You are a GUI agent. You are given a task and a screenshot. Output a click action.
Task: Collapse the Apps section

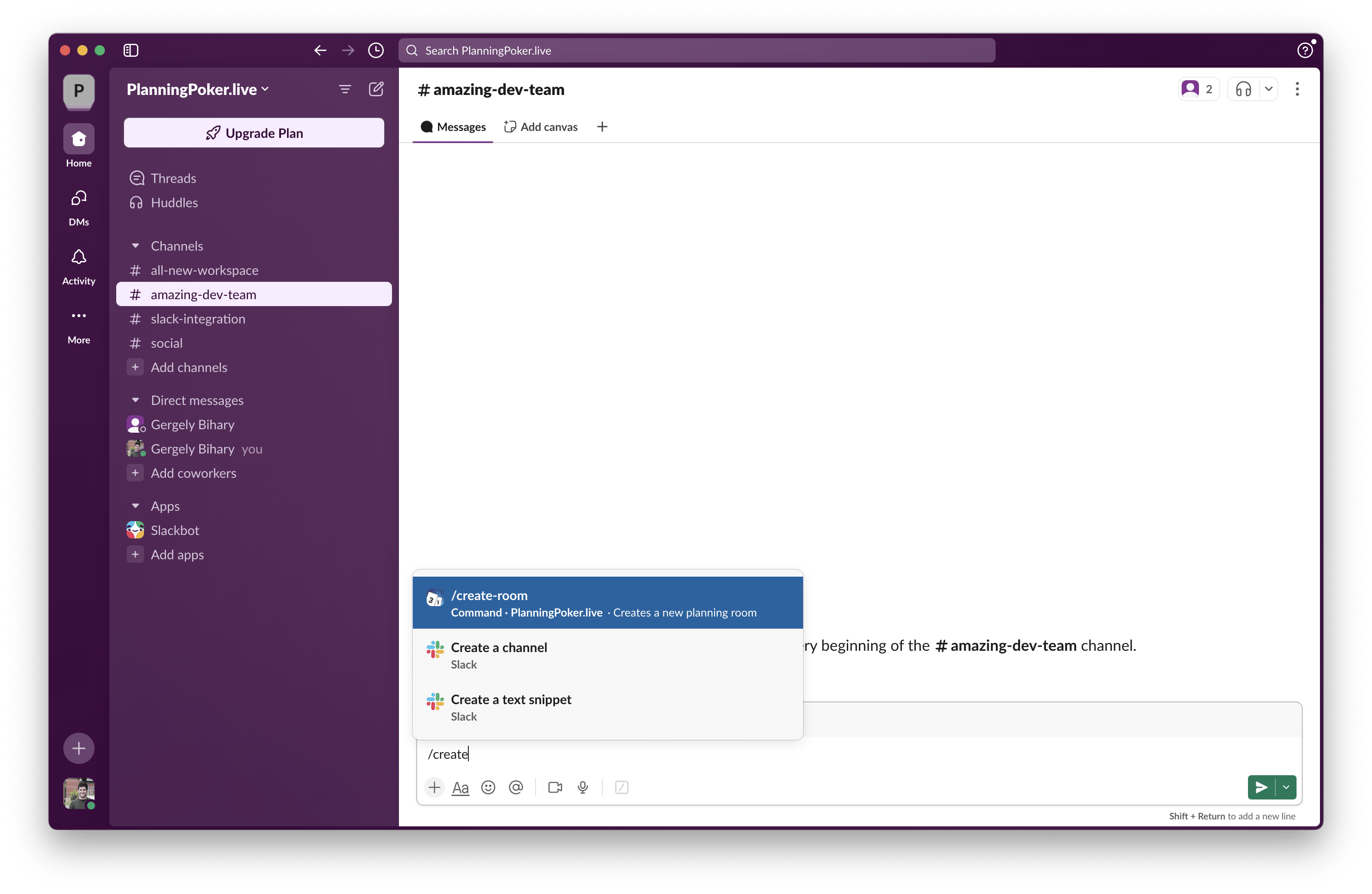[x=135, y=506]
